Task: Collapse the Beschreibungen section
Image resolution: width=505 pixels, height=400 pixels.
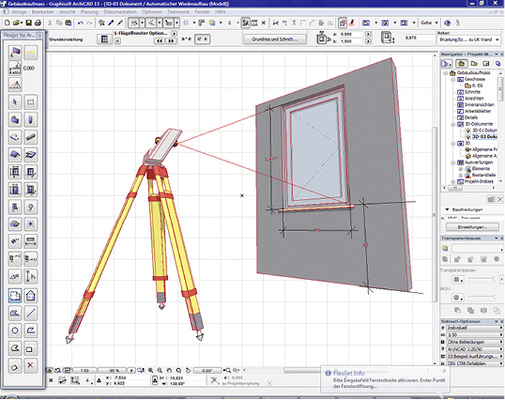Action: (x=447, y=210)
